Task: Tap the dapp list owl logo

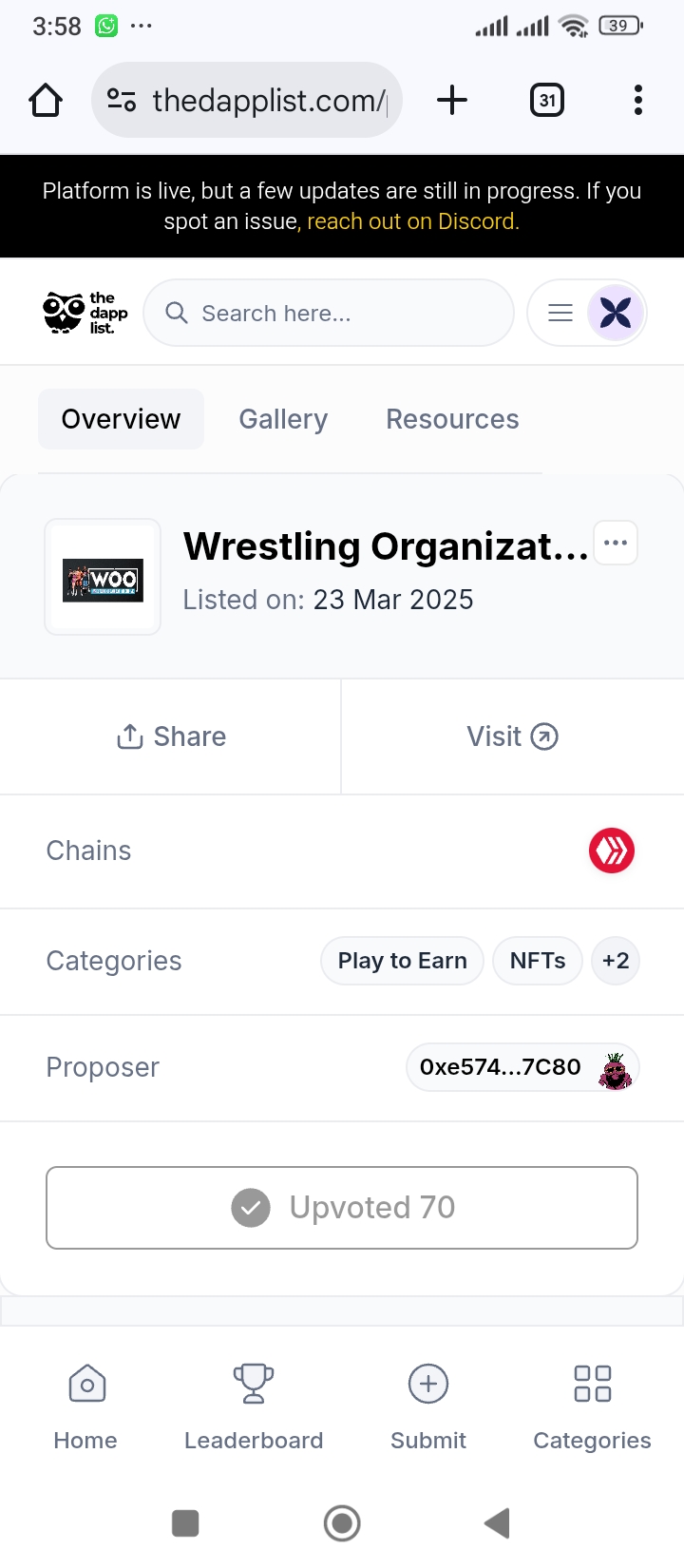Action: tap(85, 313)
